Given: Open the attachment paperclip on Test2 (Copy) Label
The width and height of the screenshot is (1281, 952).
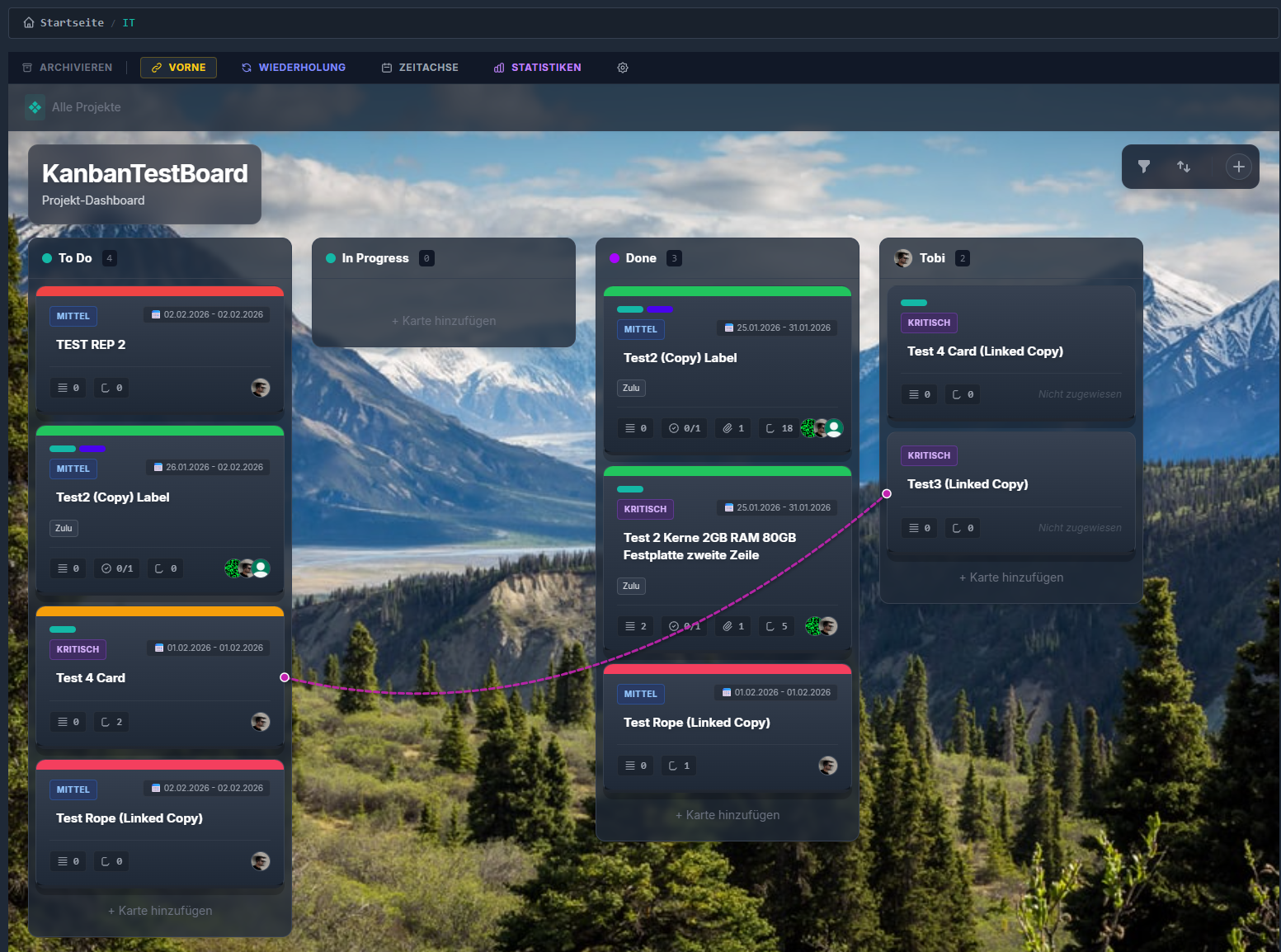Looking at the screenshot, I should click(x=732, y=427).
